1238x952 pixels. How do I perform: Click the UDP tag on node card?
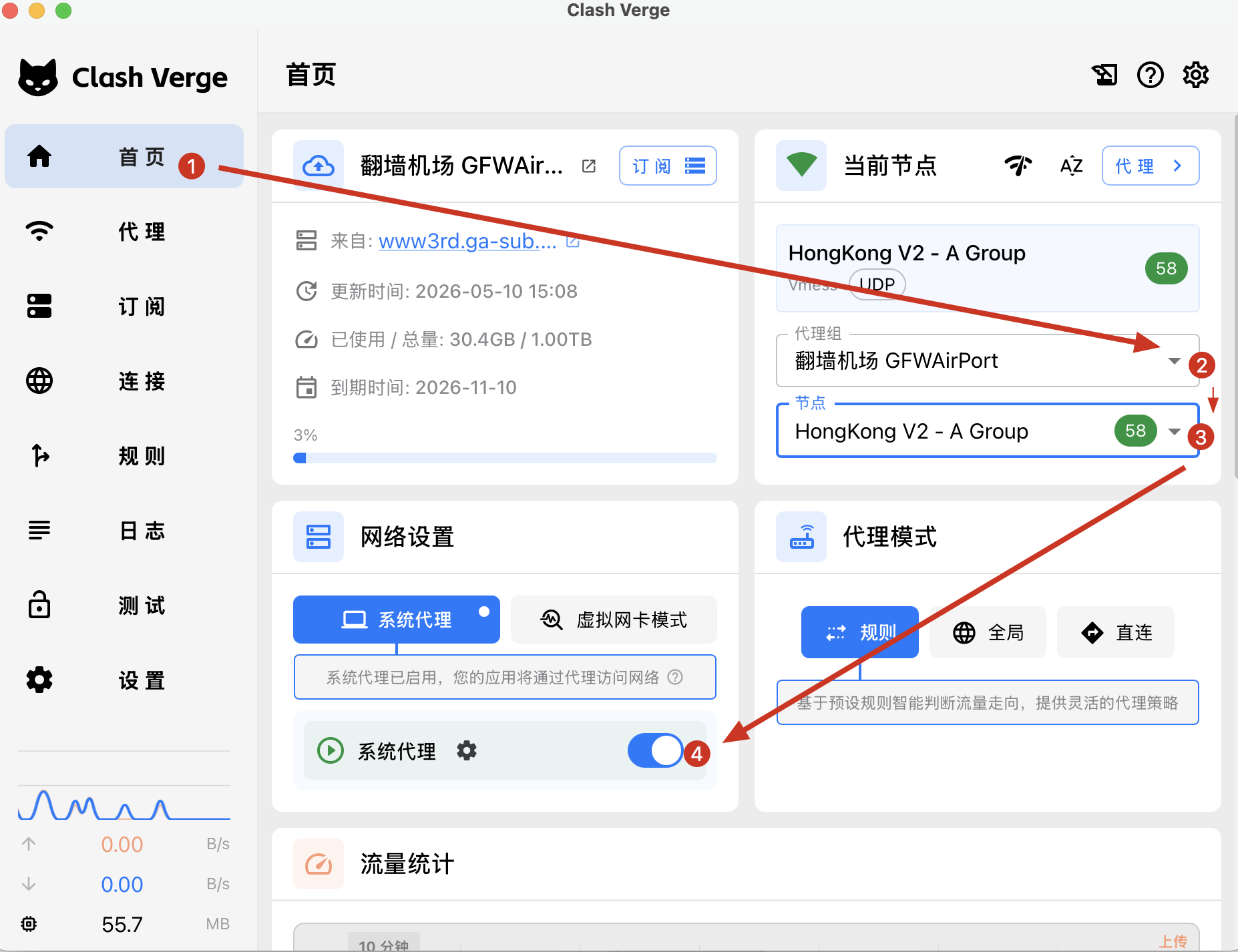[877, 284]
